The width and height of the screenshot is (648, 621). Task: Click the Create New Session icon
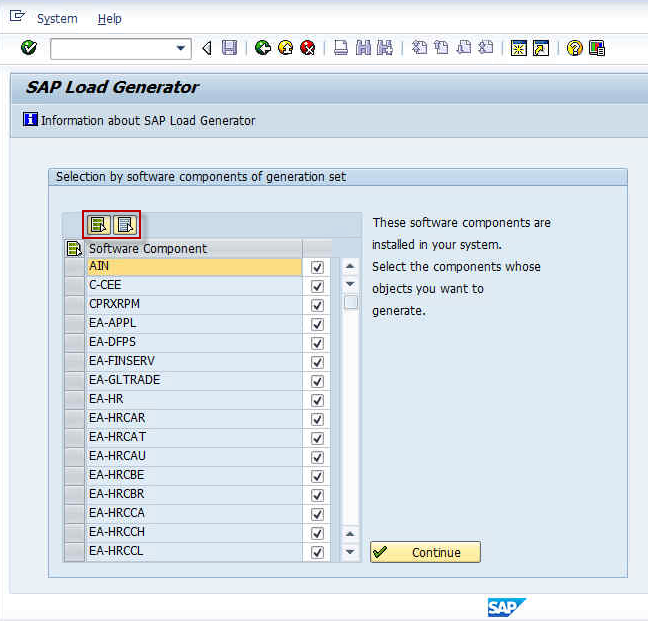coord(519,48)
